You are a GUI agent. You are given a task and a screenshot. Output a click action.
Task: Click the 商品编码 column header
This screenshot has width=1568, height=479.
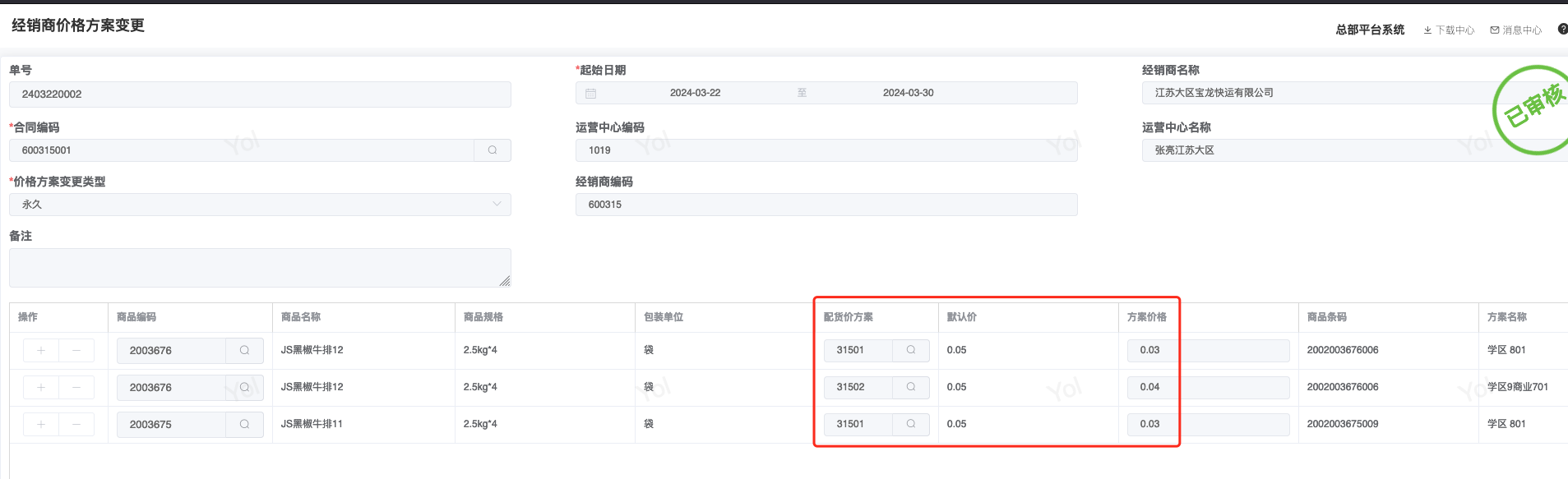coord(136,317)
